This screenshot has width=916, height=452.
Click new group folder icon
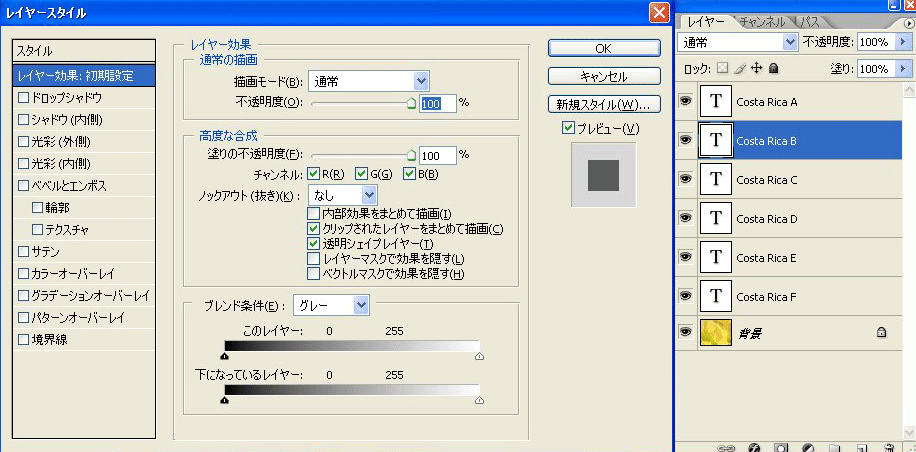click(x=834, y=448)
